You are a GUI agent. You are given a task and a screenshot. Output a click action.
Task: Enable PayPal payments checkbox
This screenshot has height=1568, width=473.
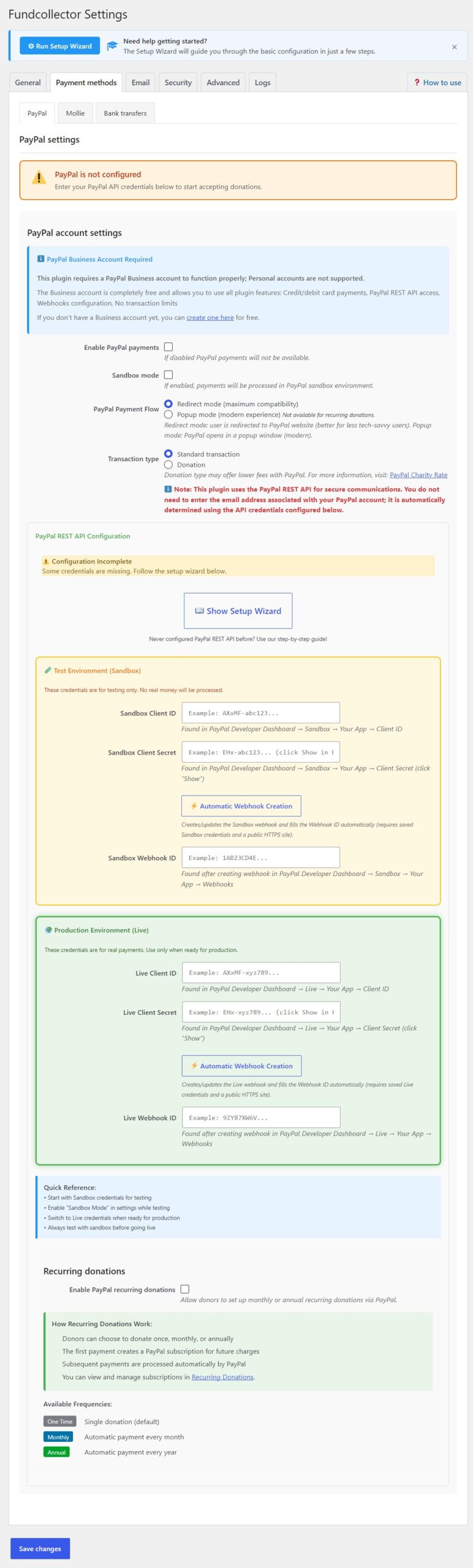click(168, 347)
